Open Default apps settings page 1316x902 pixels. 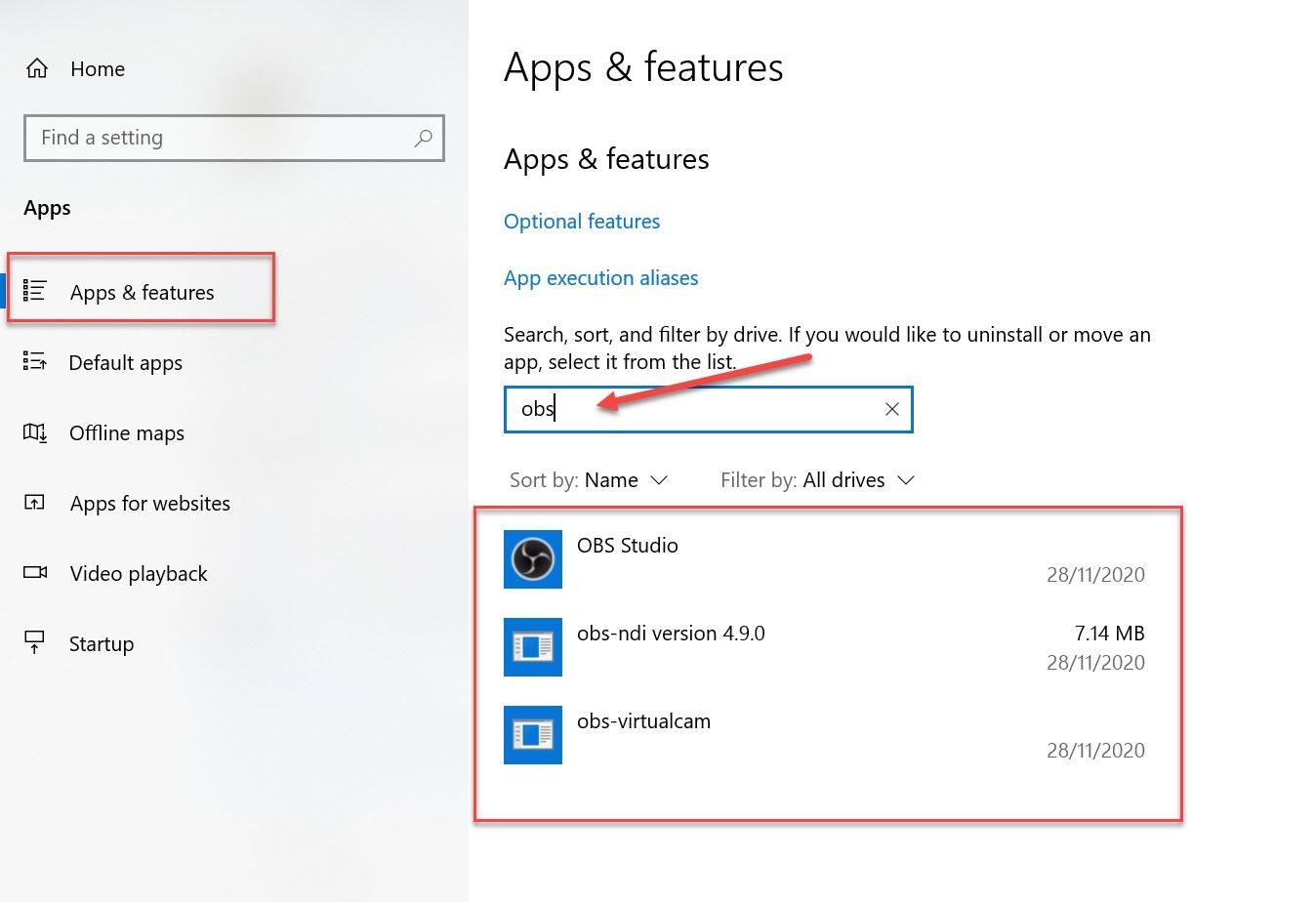tap(126, 363)
